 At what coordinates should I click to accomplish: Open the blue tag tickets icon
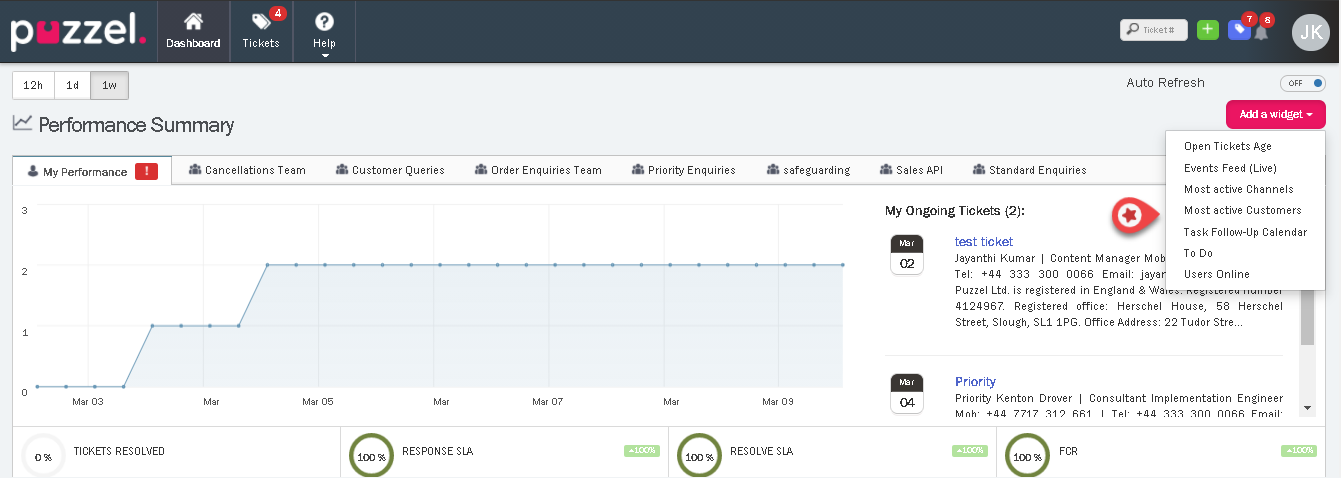click(x=1239, y=30)
